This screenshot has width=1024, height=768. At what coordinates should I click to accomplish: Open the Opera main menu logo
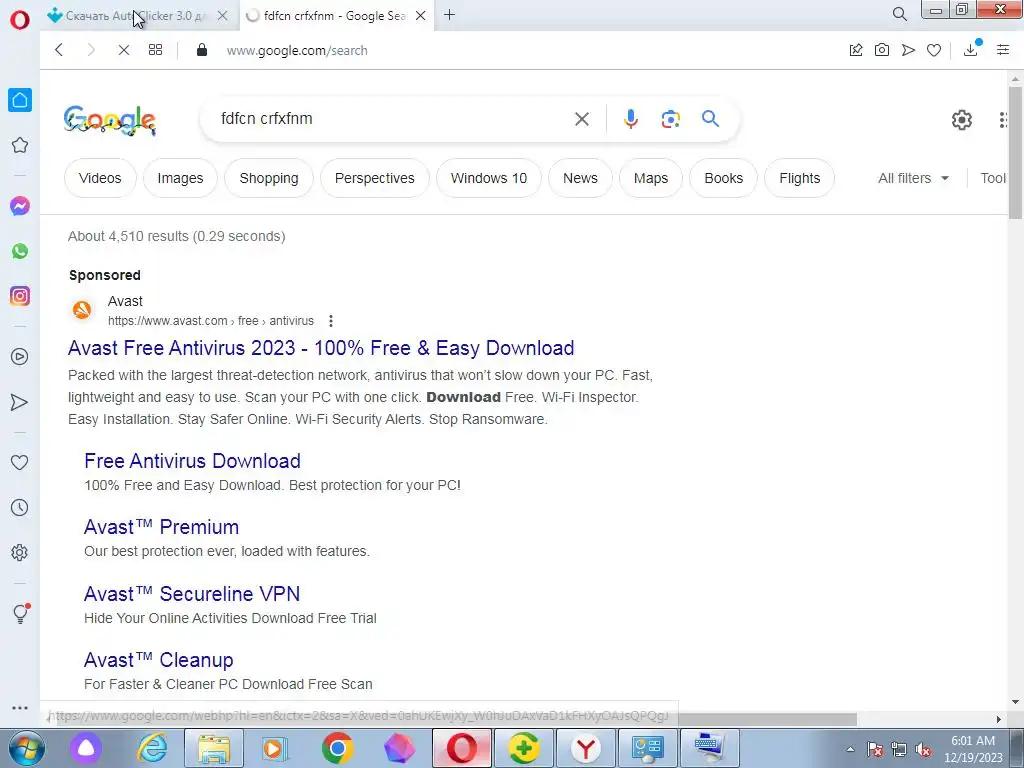pos(20,20)
